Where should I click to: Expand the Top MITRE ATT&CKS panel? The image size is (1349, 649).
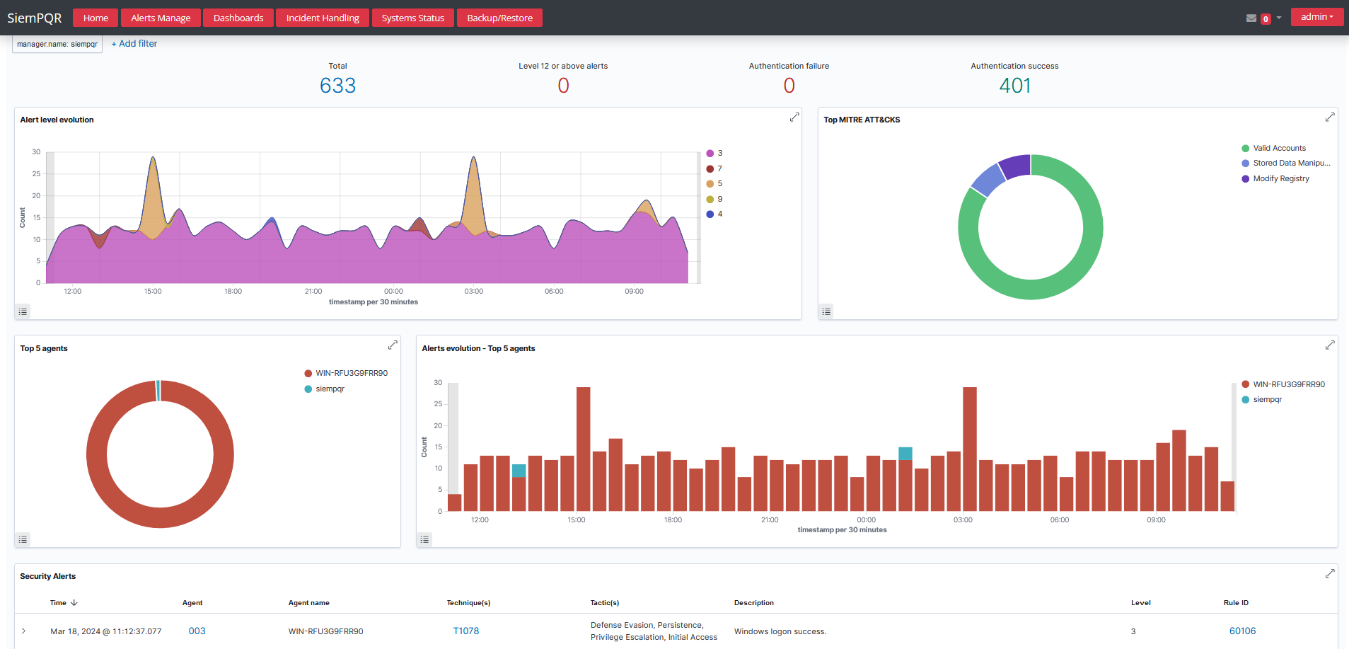click(x=1330, y=117)
